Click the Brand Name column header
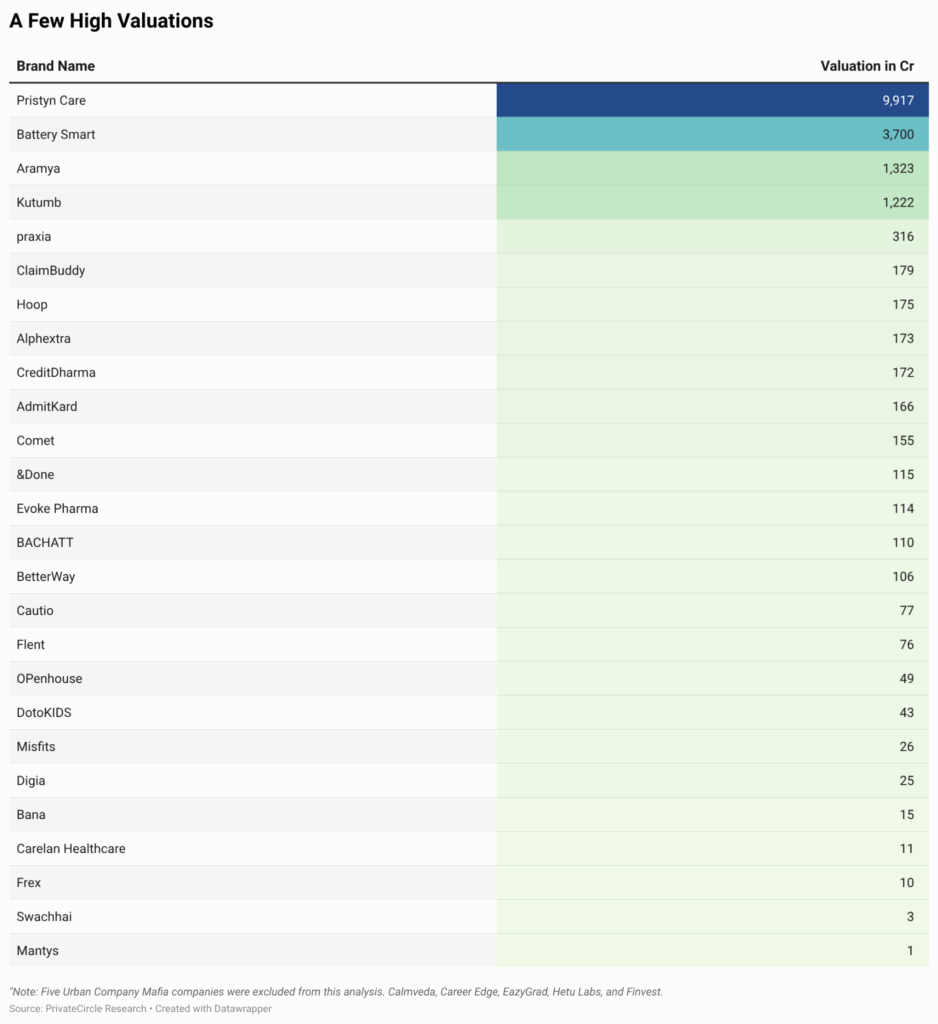 56,66
